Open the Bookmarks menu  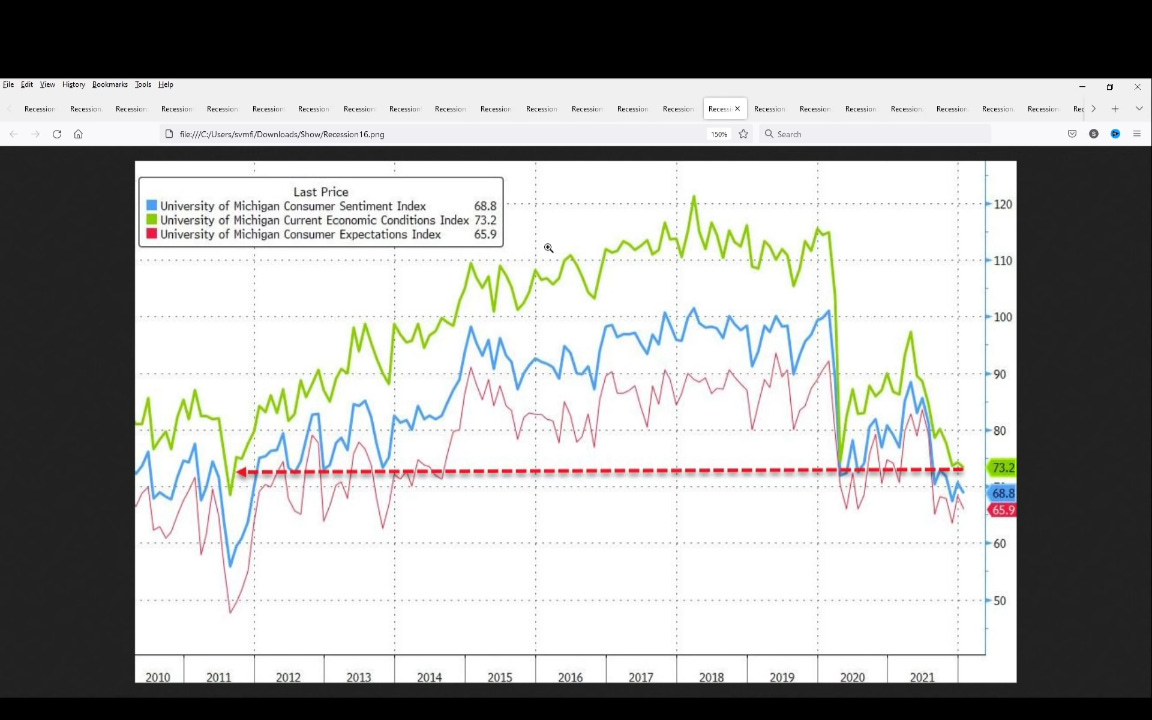pyautogui.click(x=109, y=84)
